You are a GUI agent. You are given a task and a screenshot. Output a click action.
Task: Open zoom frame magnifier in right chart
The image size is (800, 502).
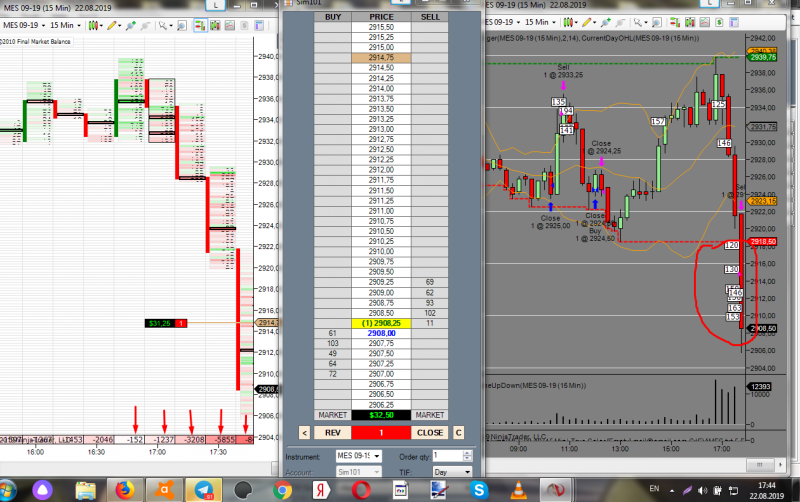(x=657, y=22)
